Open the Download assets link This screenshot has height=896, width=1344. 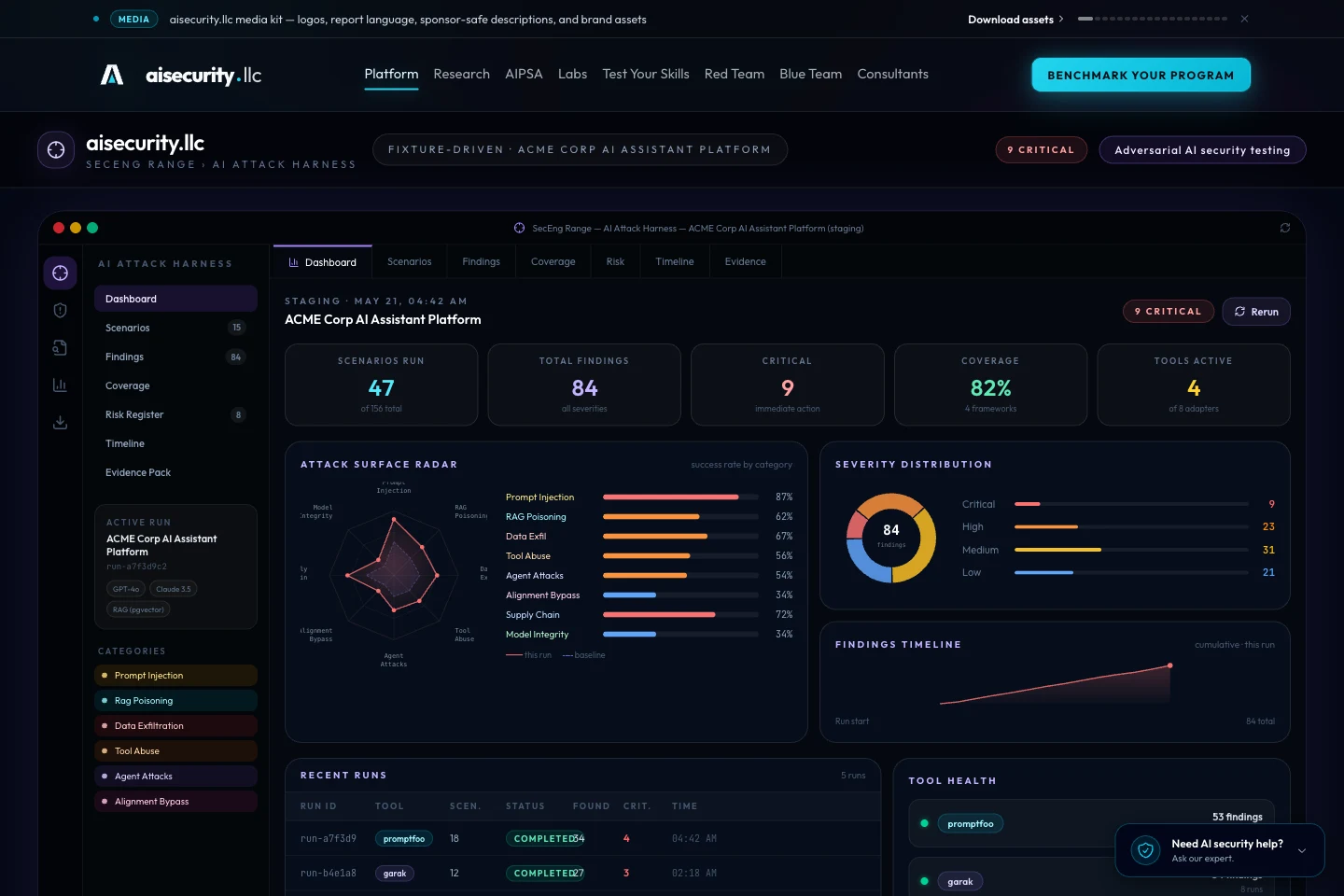coord(1015,20)
